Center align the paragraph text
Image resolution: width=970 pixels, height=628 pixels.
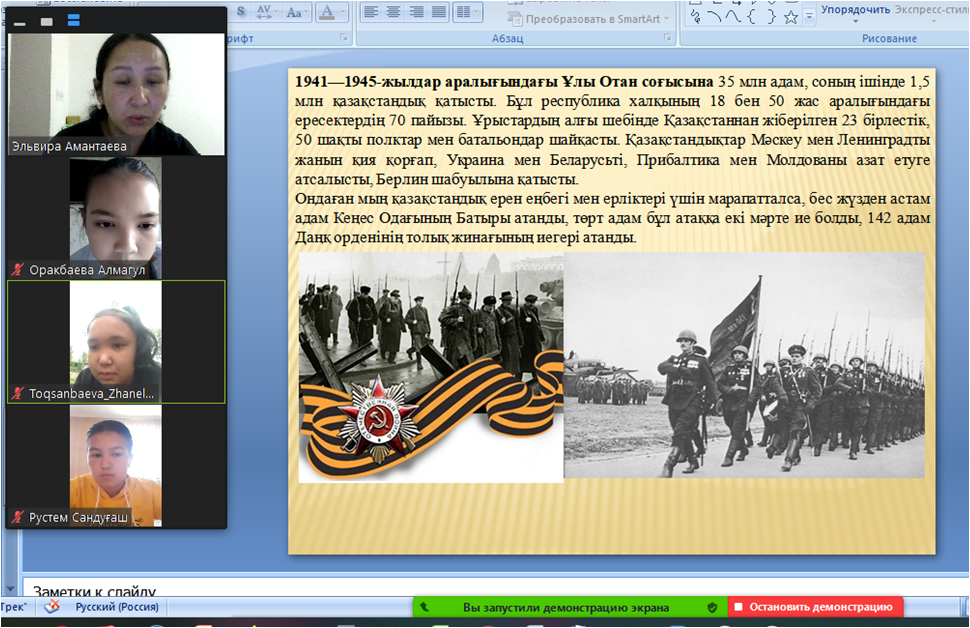pos(393,12)
